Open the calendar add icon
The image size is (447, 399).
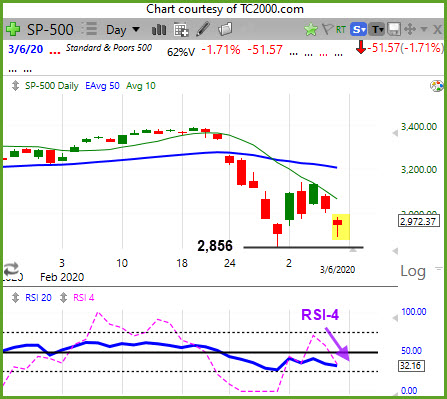(x=181, y=30)
